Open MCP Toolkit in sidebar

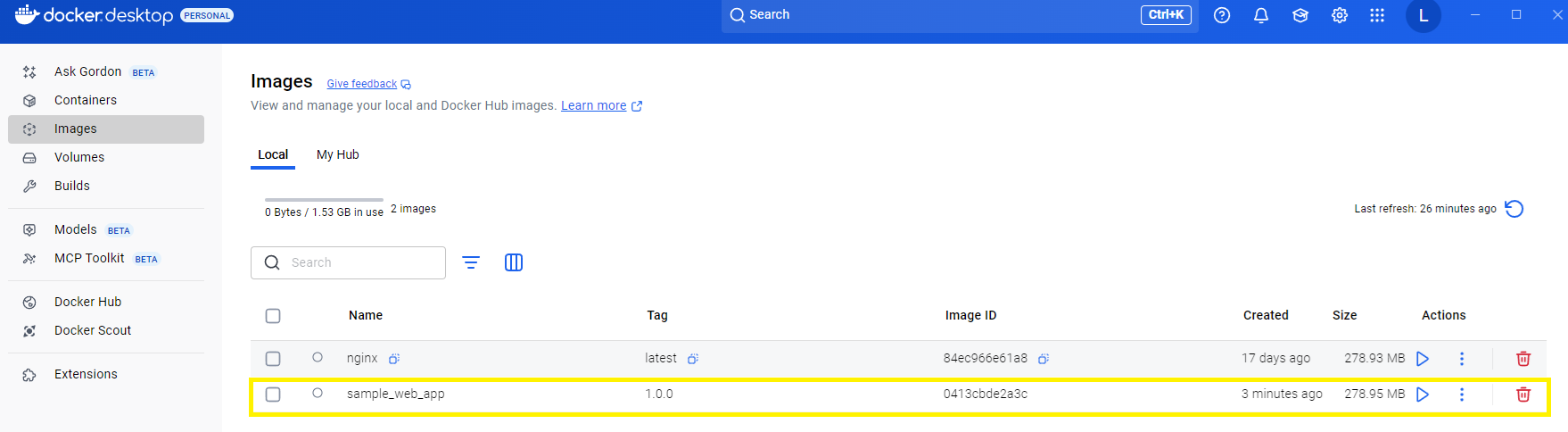[106, 258]
